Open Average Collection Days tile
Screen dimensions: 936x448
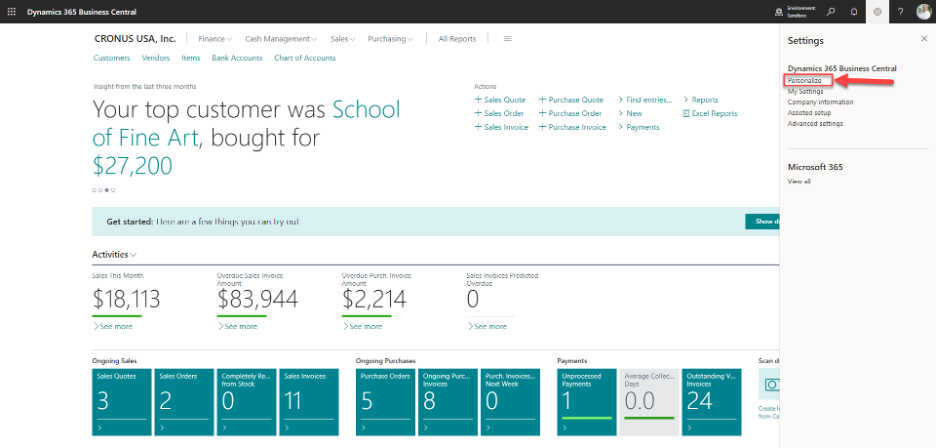(649, 402)
